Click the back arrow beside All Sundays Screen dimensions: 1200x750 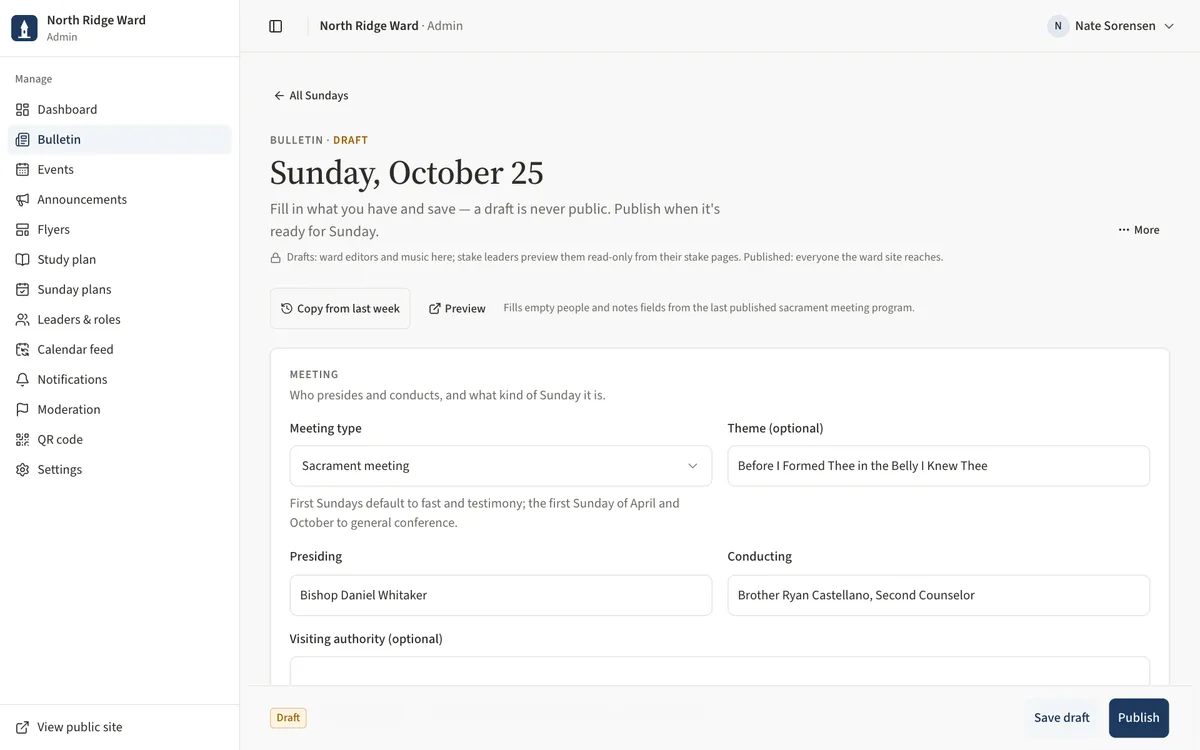click(x=279, y=96)
